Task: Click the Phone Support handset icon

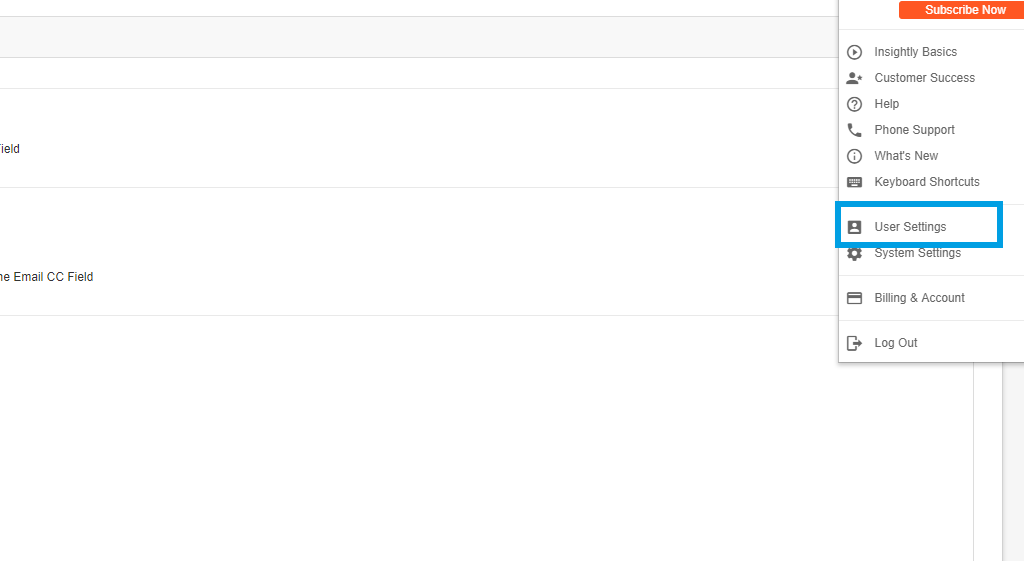Action: (854, 130)
